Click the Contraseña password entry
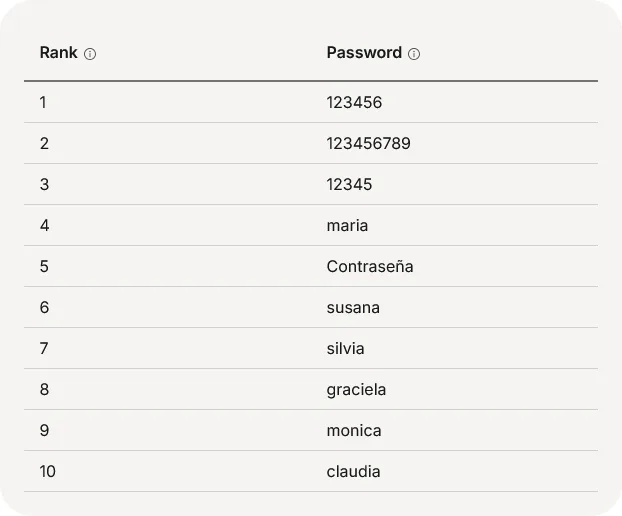Image resolution: width=622 pixels, height=516 pixels. (x=369, y=266)
